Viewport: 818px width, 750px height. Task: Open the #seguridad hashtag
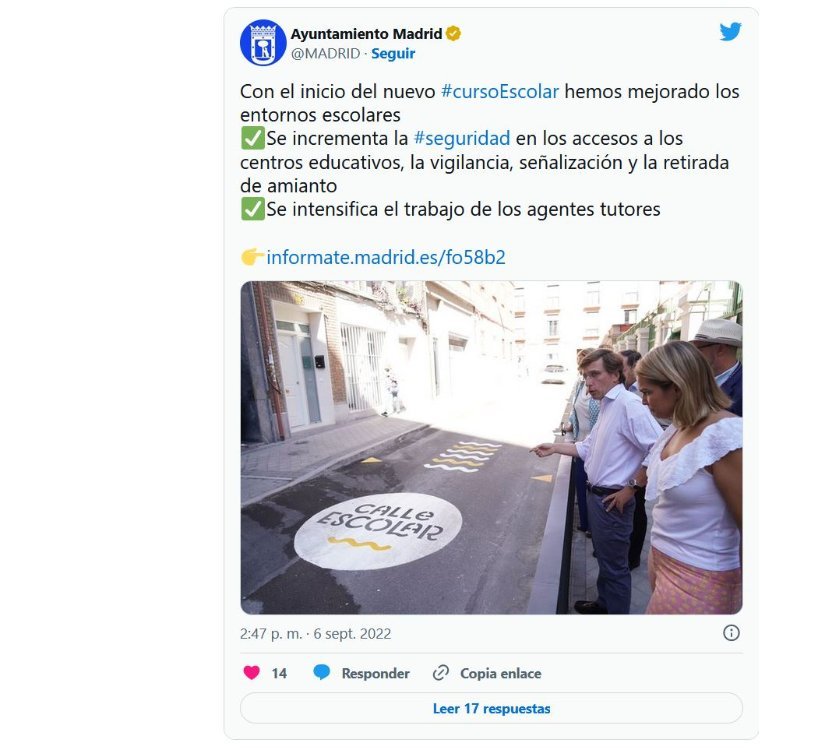pos(462,139)
